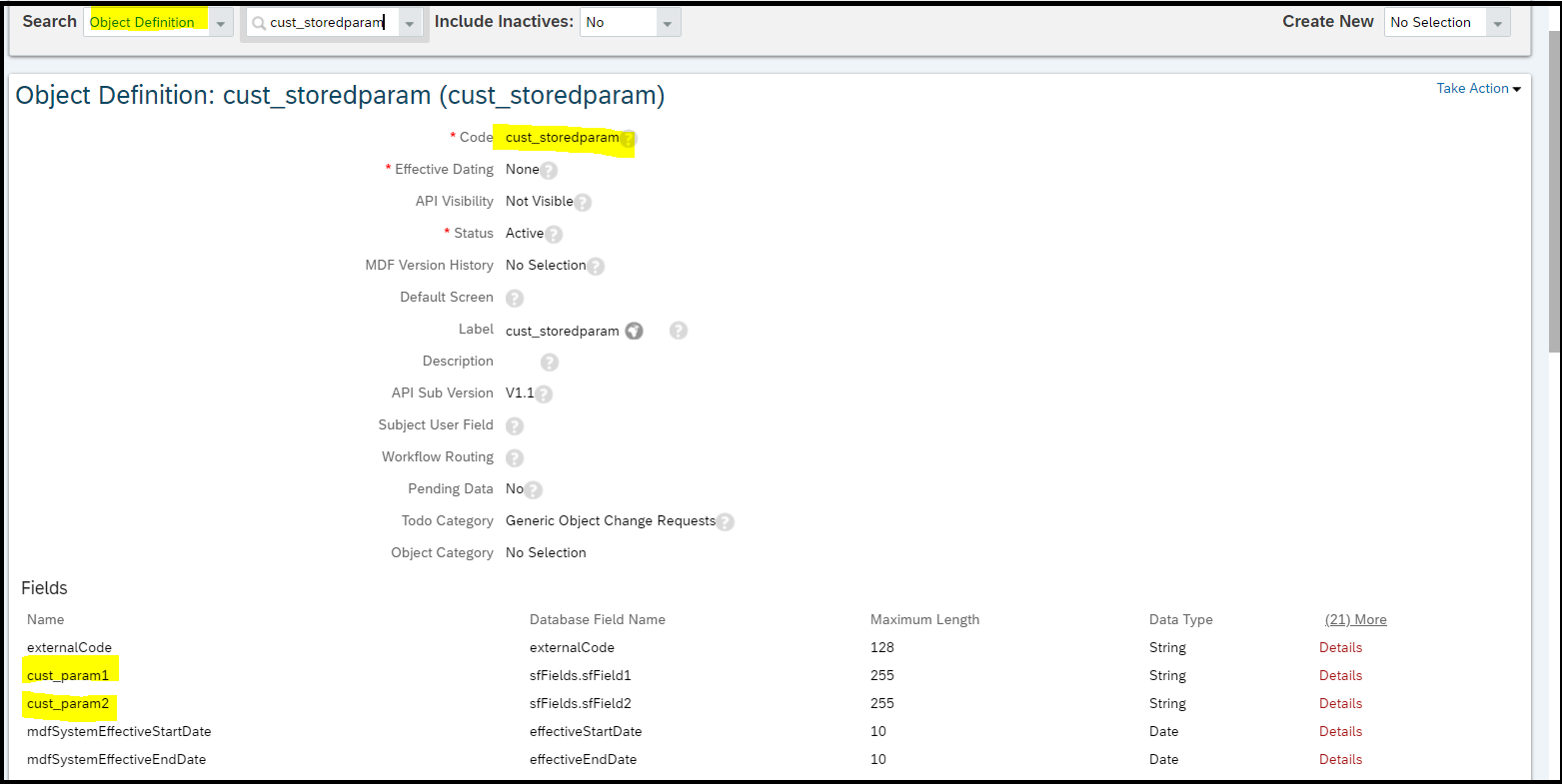The height and width of the screenshot is (784, 1562).
Task: Click the maximum length 128 cell
Action: click(882, 647)
